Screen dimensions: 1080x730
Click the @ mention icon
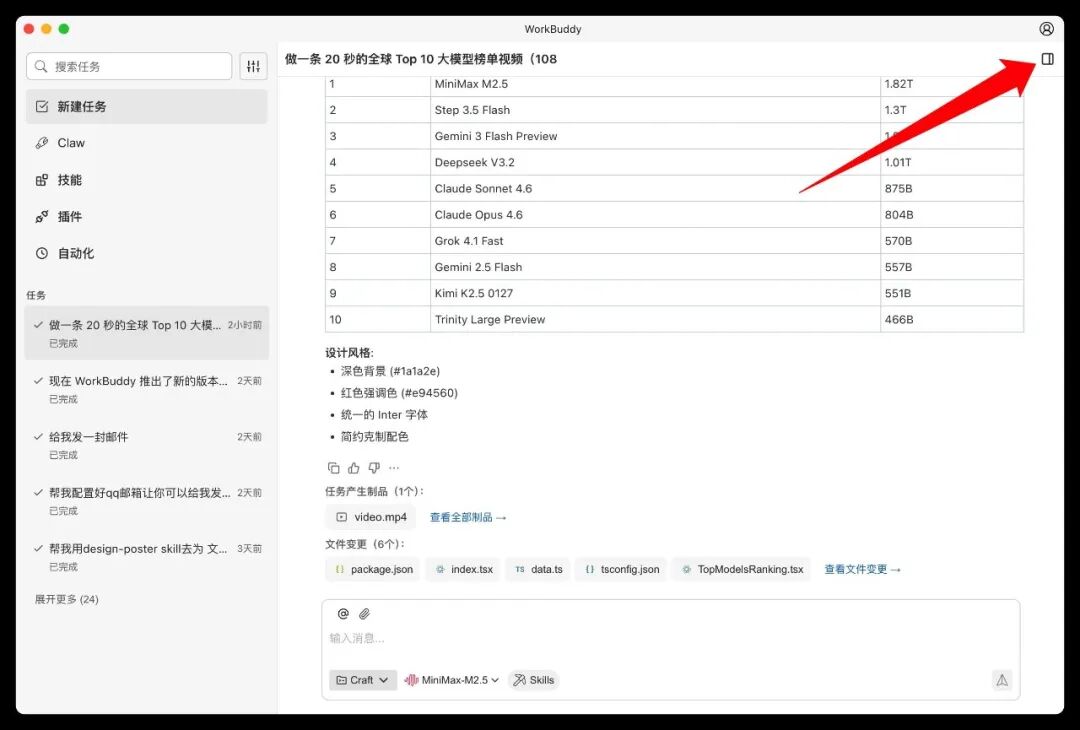[x=343, y=613]
